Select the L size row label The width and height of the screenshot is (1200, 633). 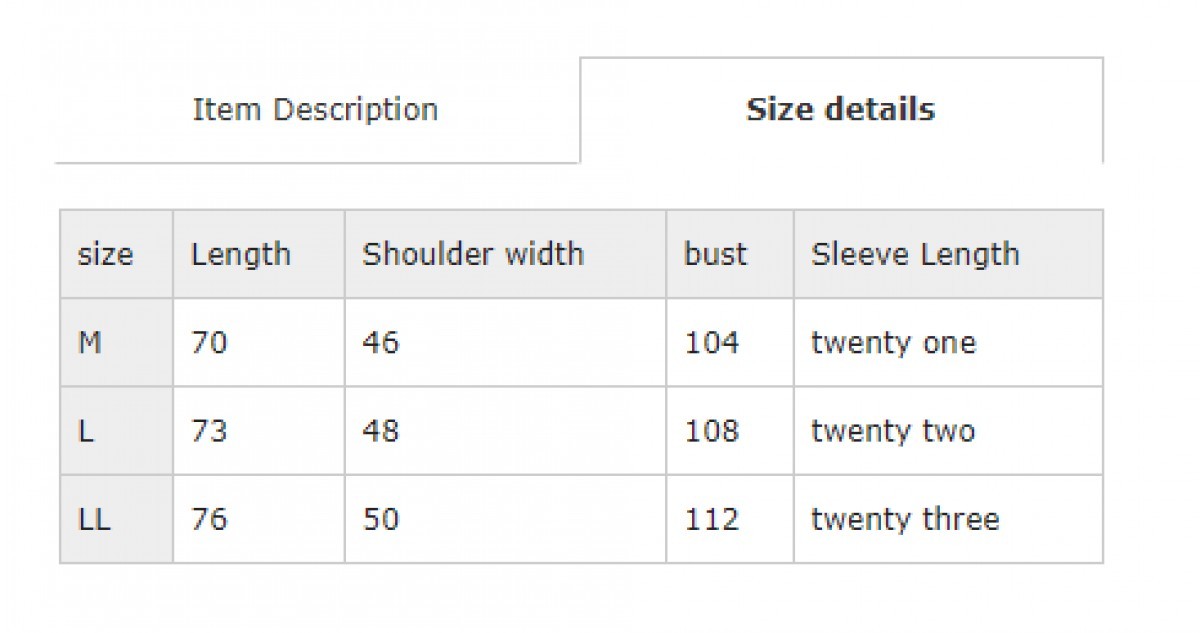[86, 431]
